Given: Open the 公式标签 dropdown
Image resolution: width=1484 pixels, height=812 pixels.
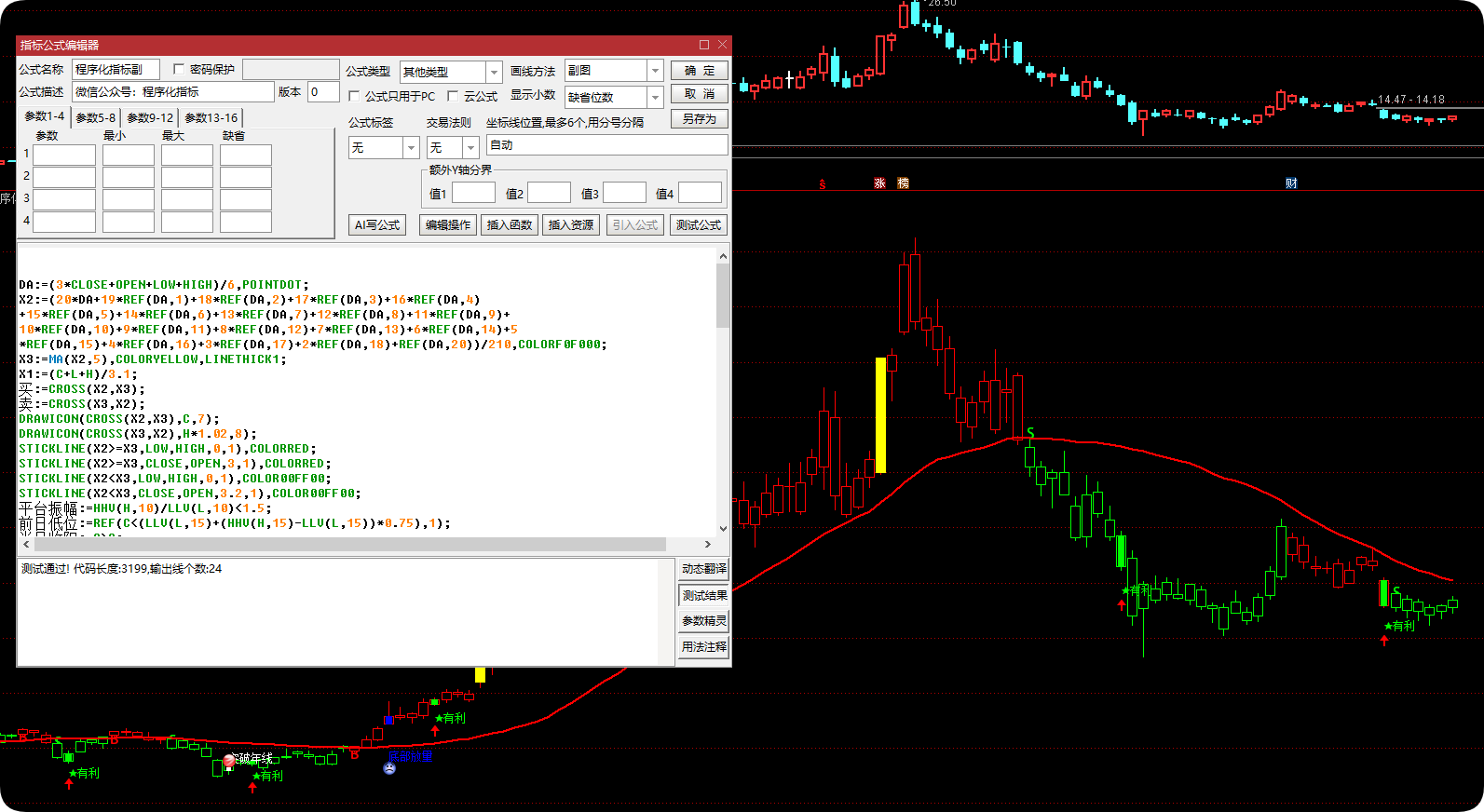Looking at the screenshot, I should (411, 148).
